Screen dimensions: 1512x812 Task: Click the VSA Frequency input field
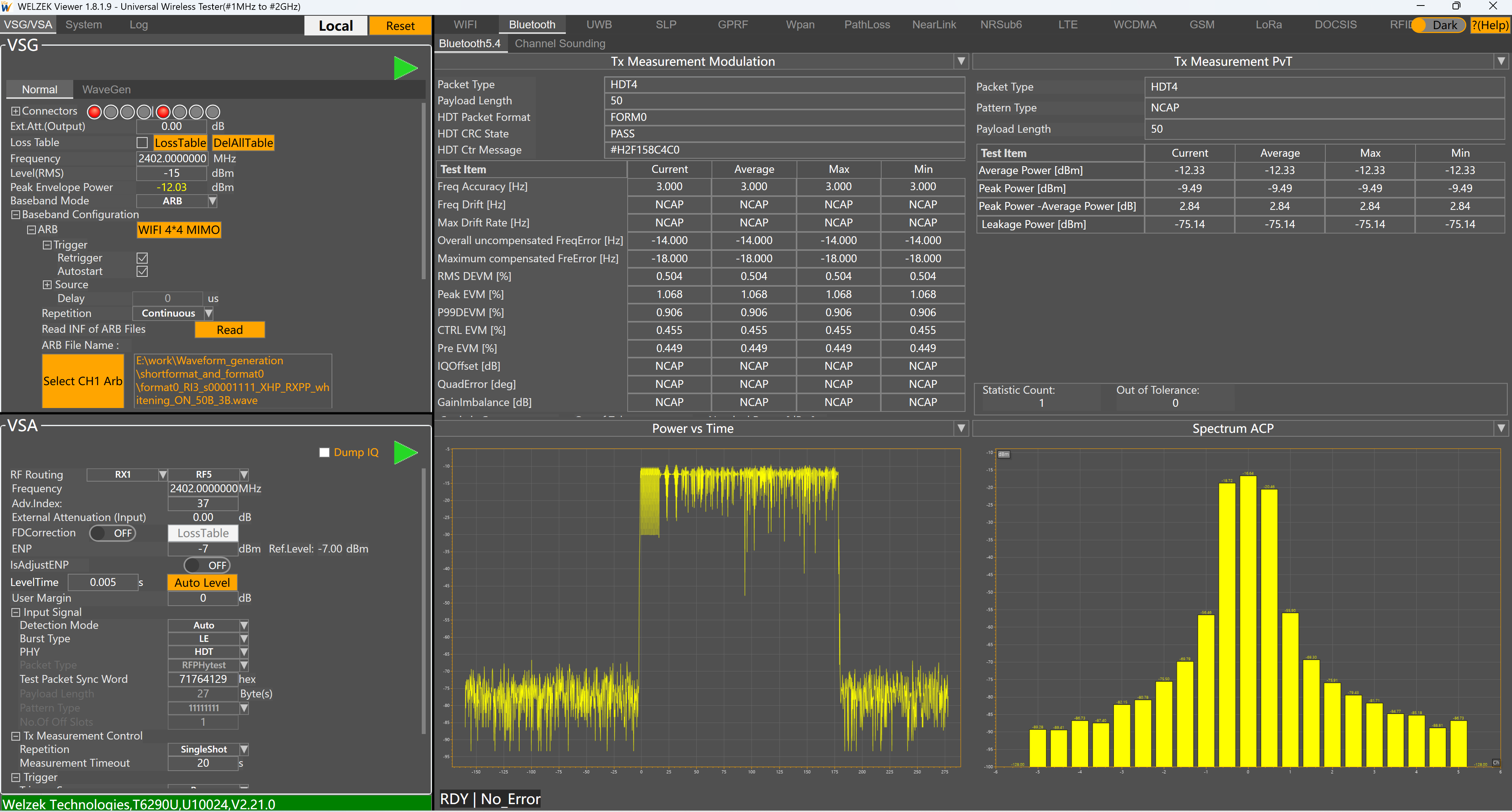(x=203, y=488)
